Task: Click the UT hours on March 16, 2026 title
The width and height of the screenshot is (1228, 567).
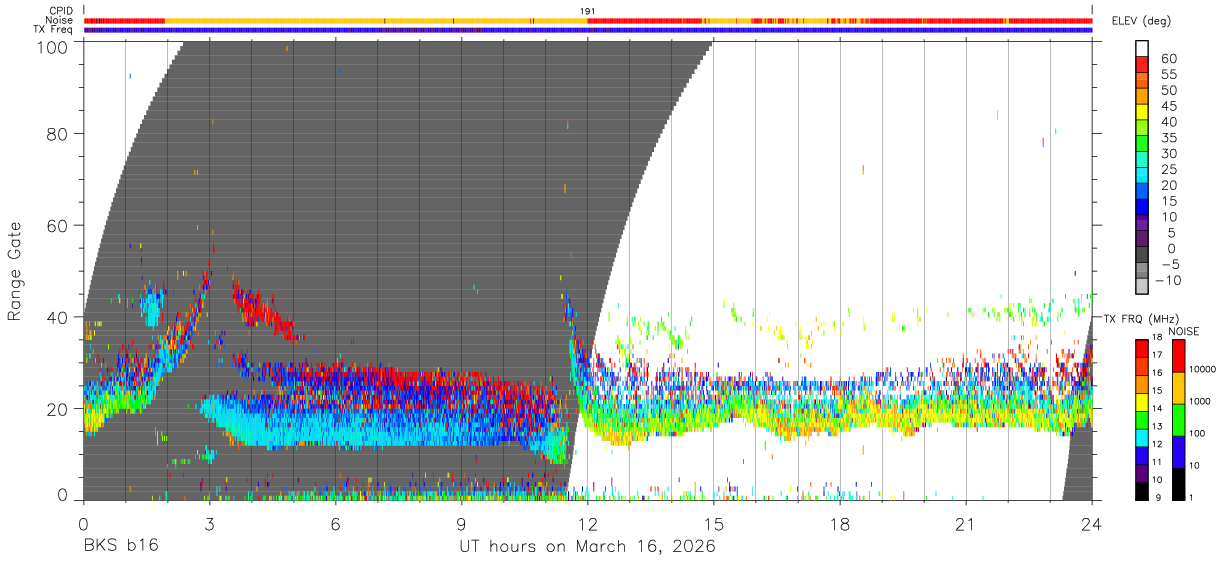Action: tap(587, 546)
